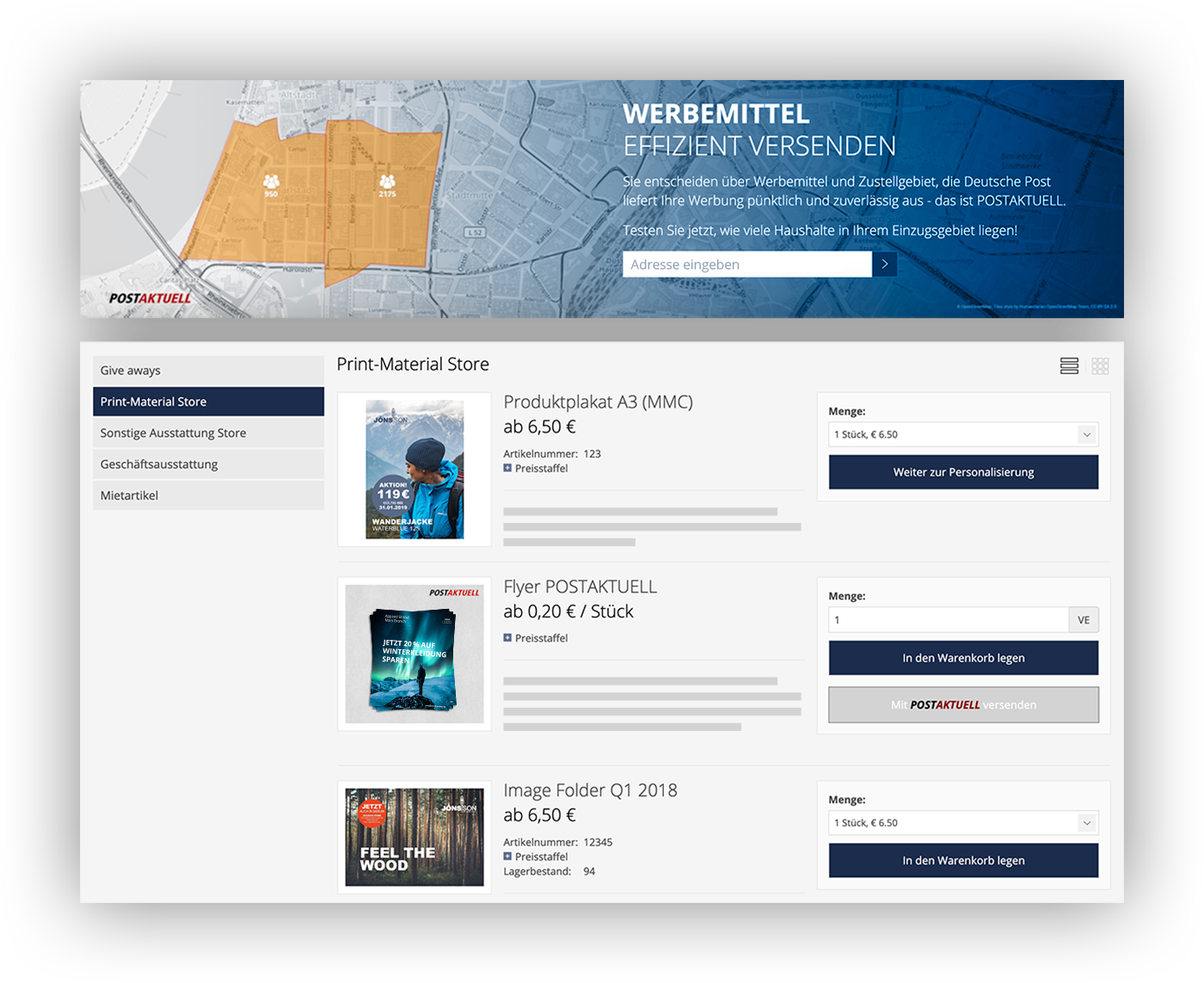Click household icon in zone 950 on map
The height and width of the screenshot is (983, 1204).
point(271,181)
